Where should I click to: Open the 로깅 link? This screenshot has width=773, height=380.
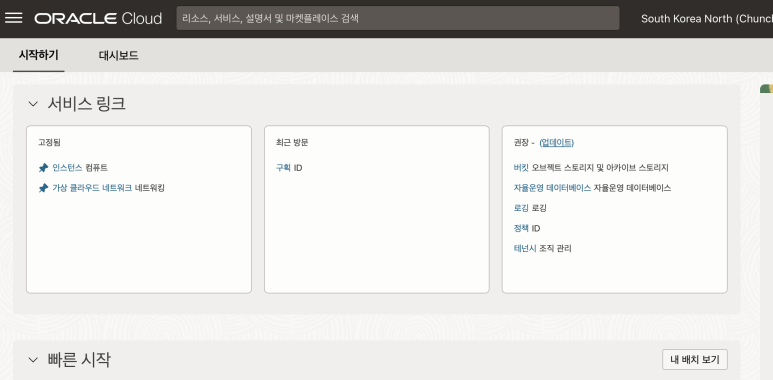(521, 208)
